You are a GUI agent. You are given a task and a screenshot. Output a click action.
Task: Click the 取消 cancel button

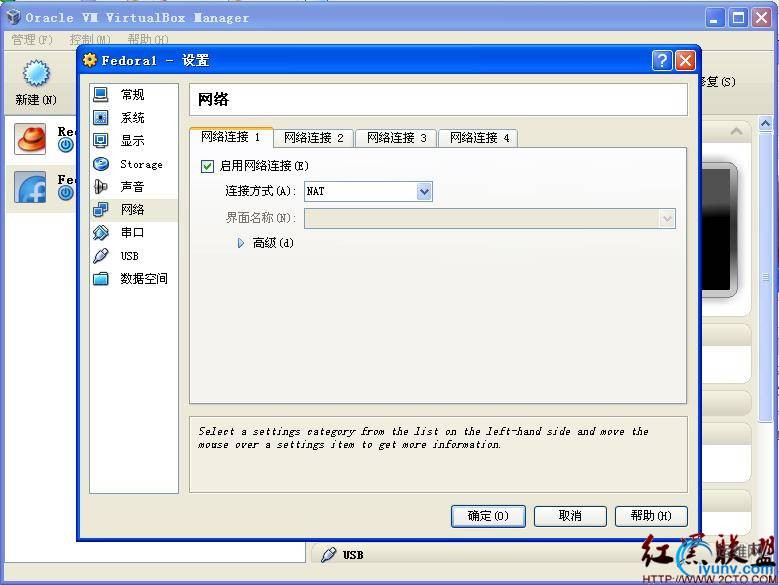click(x=570, y=516)
